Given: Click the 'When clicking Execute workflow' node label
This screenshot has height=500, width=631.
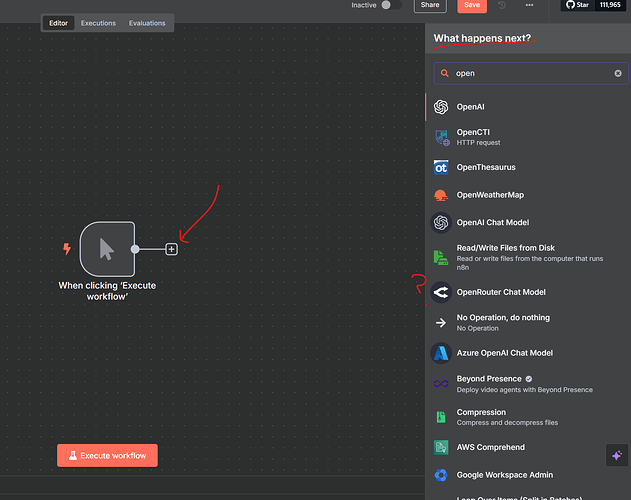Looking at the screenshot, I should point(107,291).
